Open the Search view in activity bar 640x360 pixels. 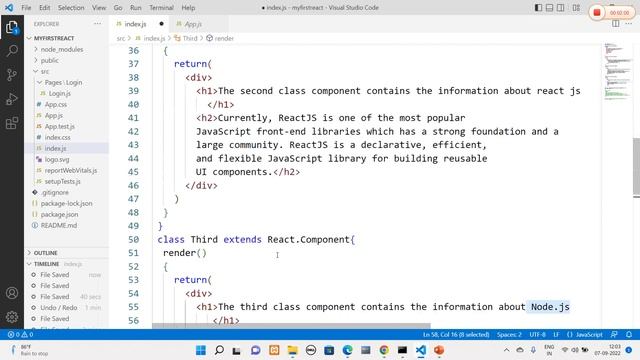pos(12,51)
